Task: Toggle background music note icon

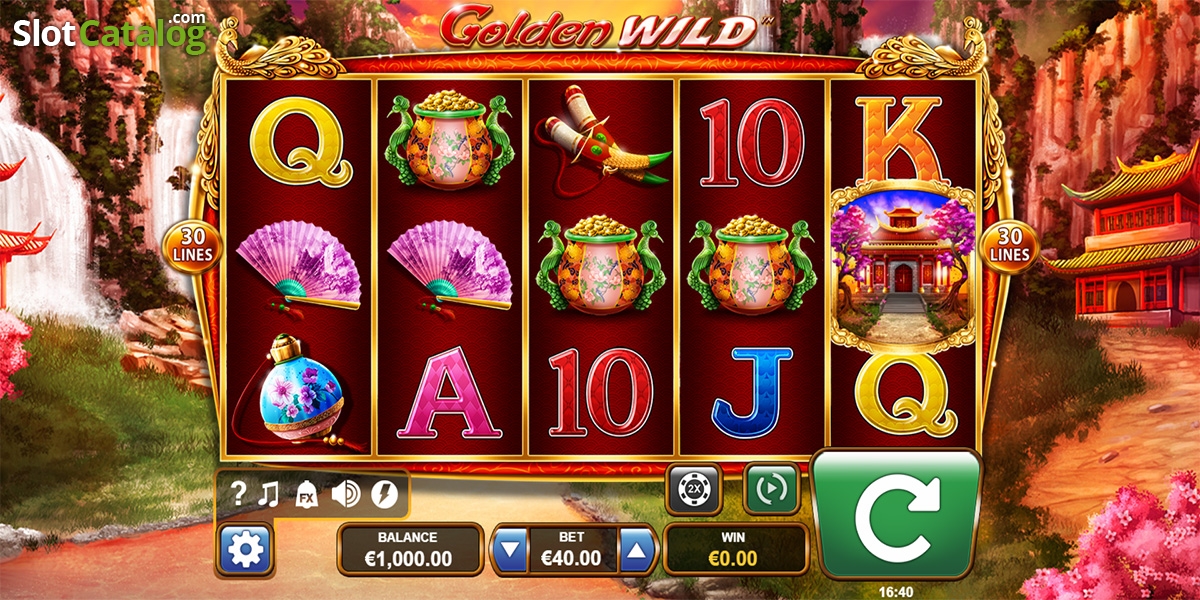Action: (x=267, y=492)
